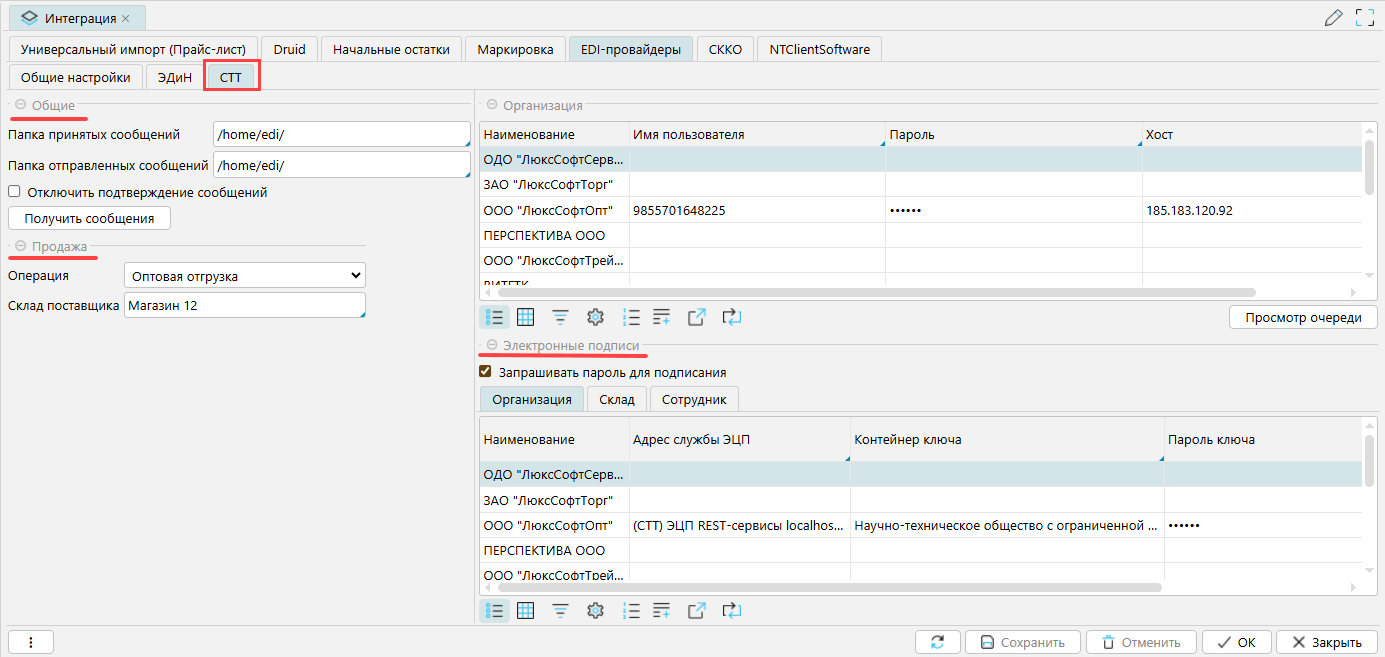
Task: Enable Отключить подтверждение сообщений checkbox
Action: click(15, 192)
